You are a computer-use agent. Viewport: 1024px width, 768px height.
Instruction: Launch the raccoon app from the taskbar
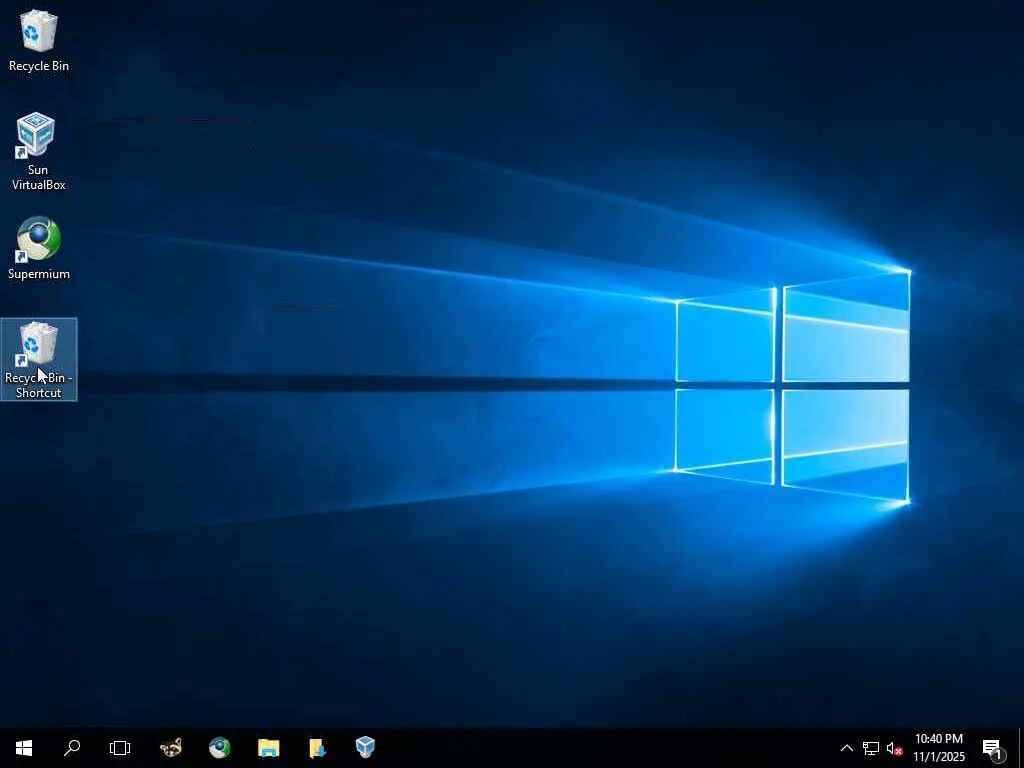click(171, 748)
